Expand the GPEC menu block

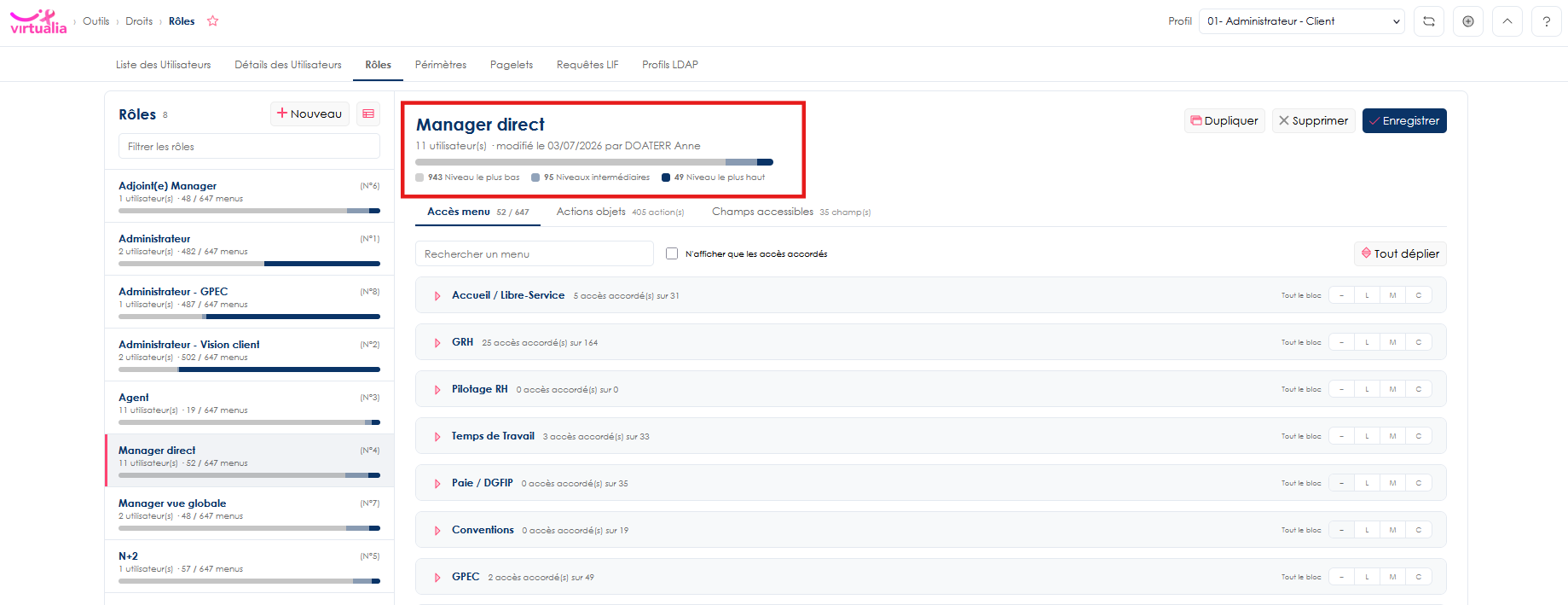click(x=437, y=578)
